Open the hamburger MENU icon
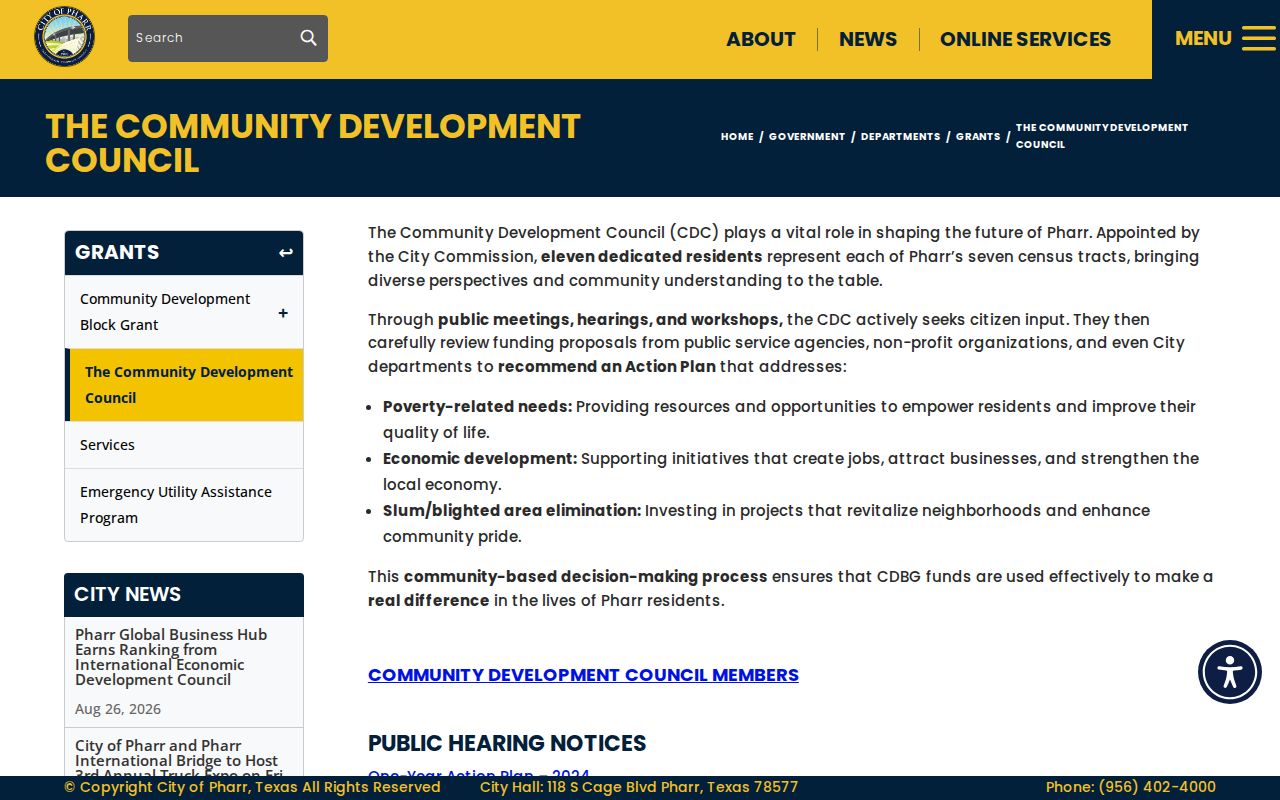Image resolution: width=1280 pixels, height=800 pixels. point(1258,38)
